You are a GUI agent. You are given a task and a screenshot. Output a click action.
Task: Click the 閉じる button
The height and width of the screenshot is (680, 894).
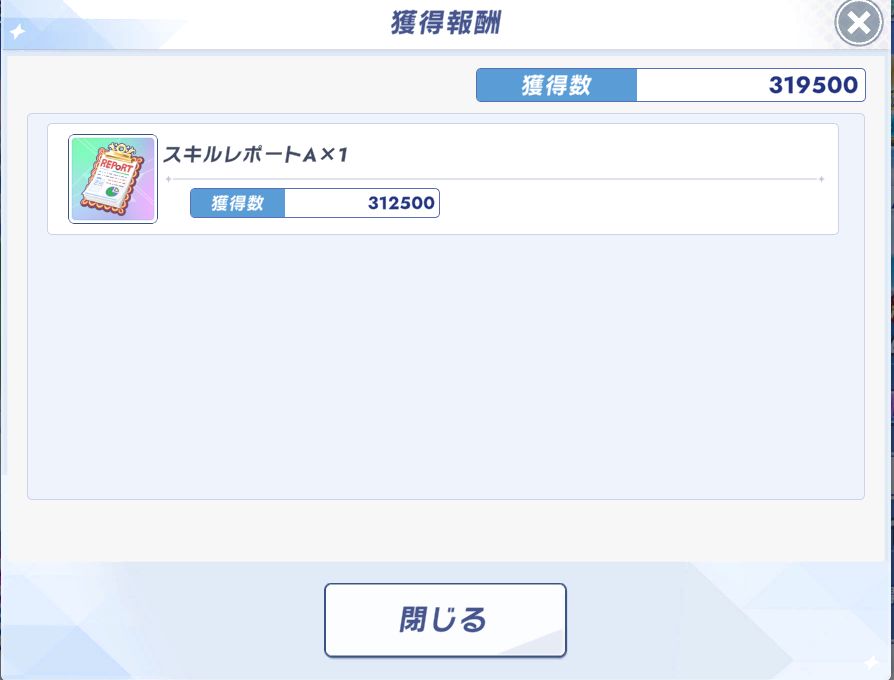445,620
